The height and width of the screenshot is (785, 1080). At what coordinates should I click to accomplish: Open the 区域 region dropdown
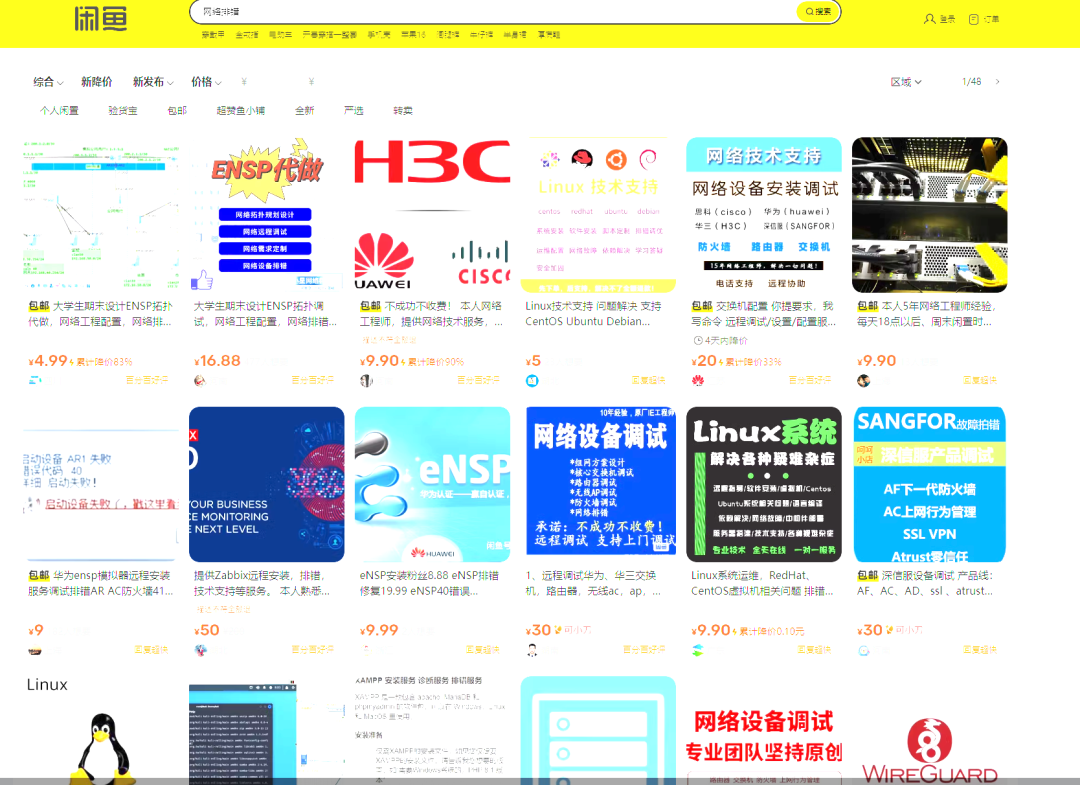pos(906,82)
